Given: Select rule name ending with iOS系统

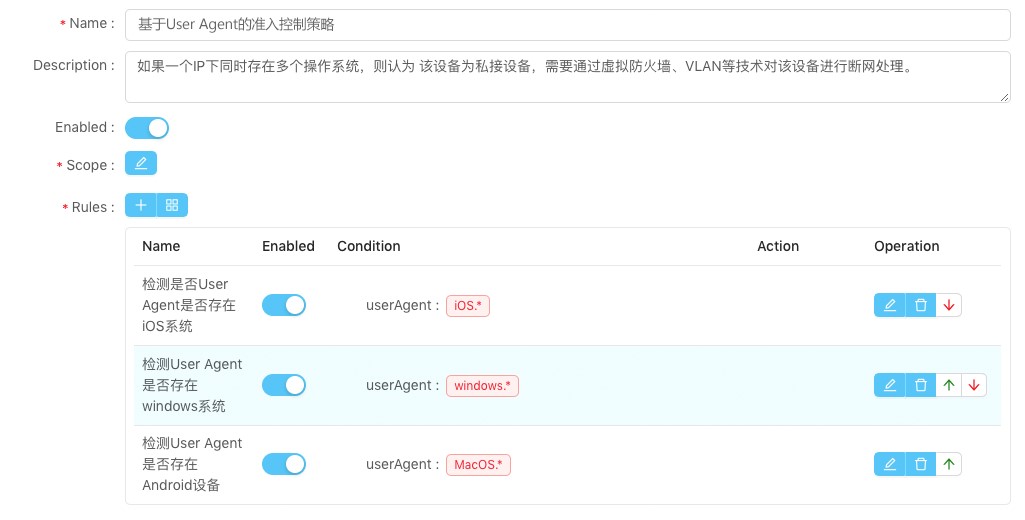Looking at the screenshot, I should 189,305.
